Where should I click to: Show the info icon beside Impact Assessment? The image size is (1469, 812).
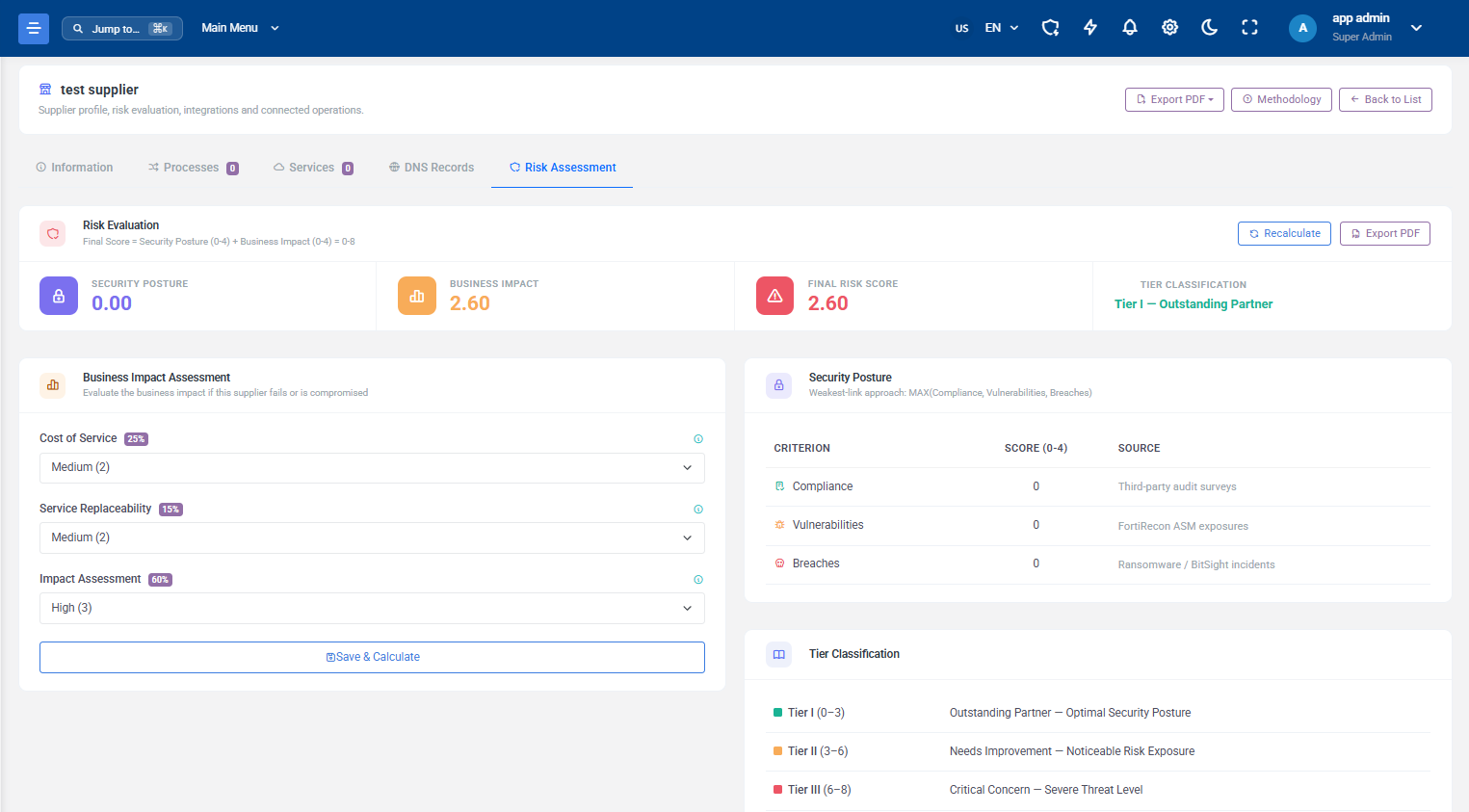click(x=698, y=580)
